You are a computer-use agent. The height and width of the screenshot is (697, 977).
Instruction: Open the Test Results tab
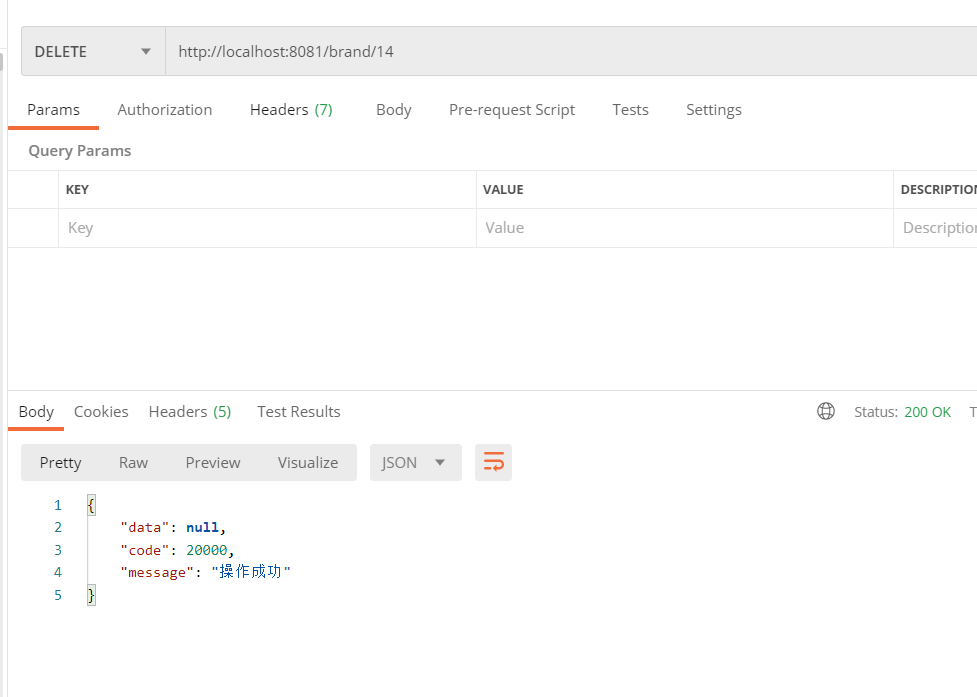coord(298,412)
